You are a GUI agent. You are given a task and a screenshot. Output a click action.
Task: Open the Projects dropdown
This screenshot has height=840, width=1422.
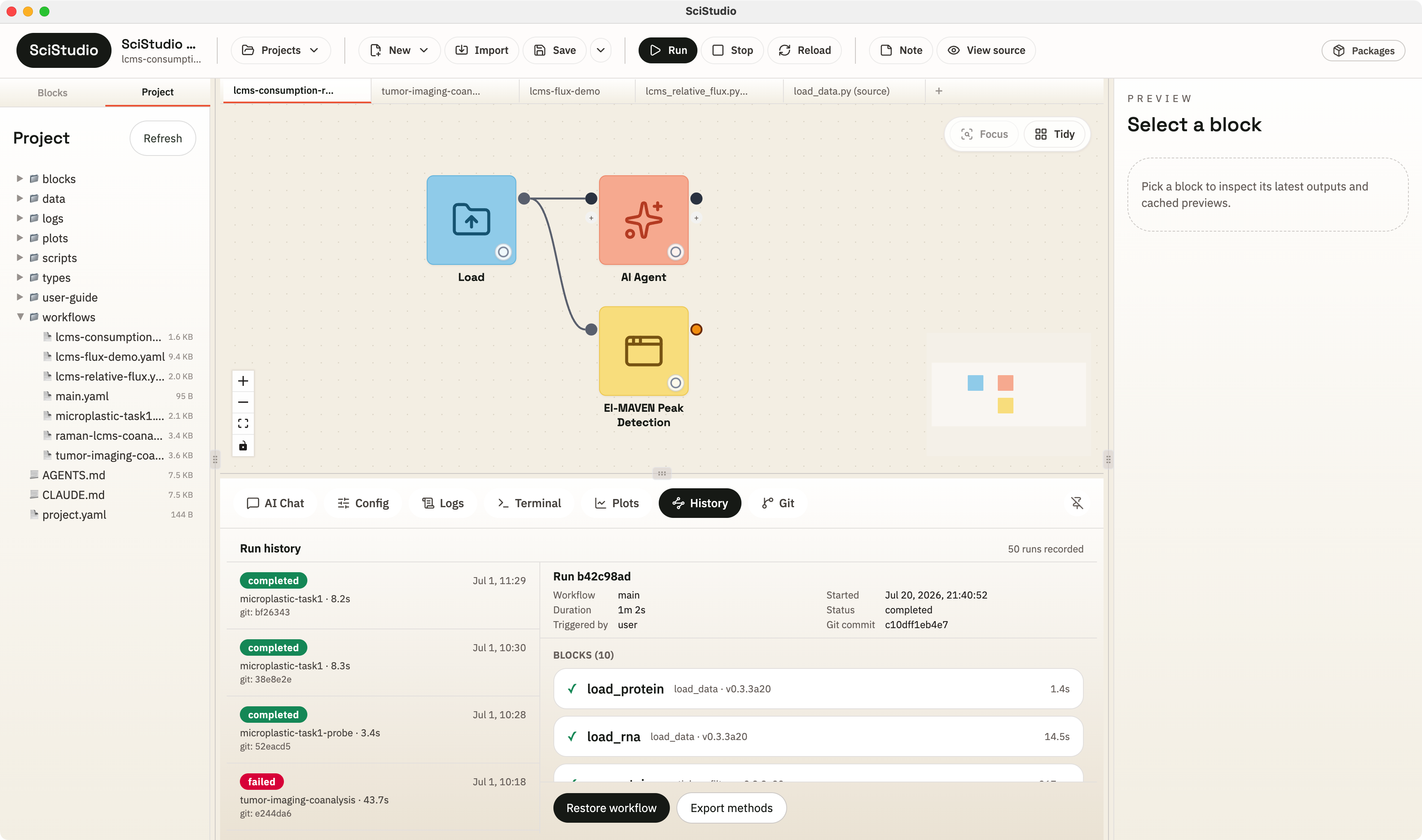pos(281,50)
